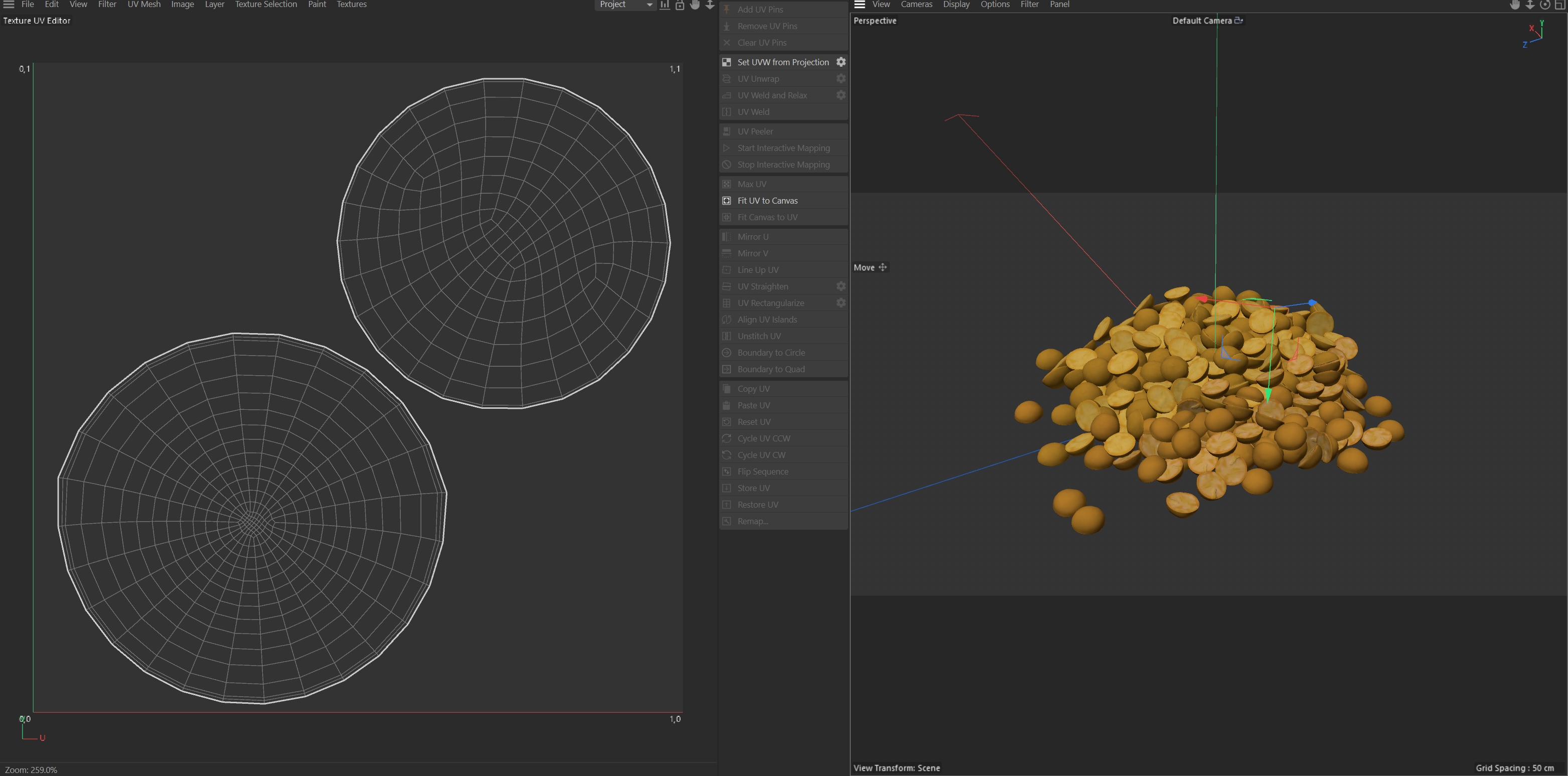The height and width of the screenshot is (776, 1568).
Task: Toggle the Default Camera link icon
Action: (1238, 21)
